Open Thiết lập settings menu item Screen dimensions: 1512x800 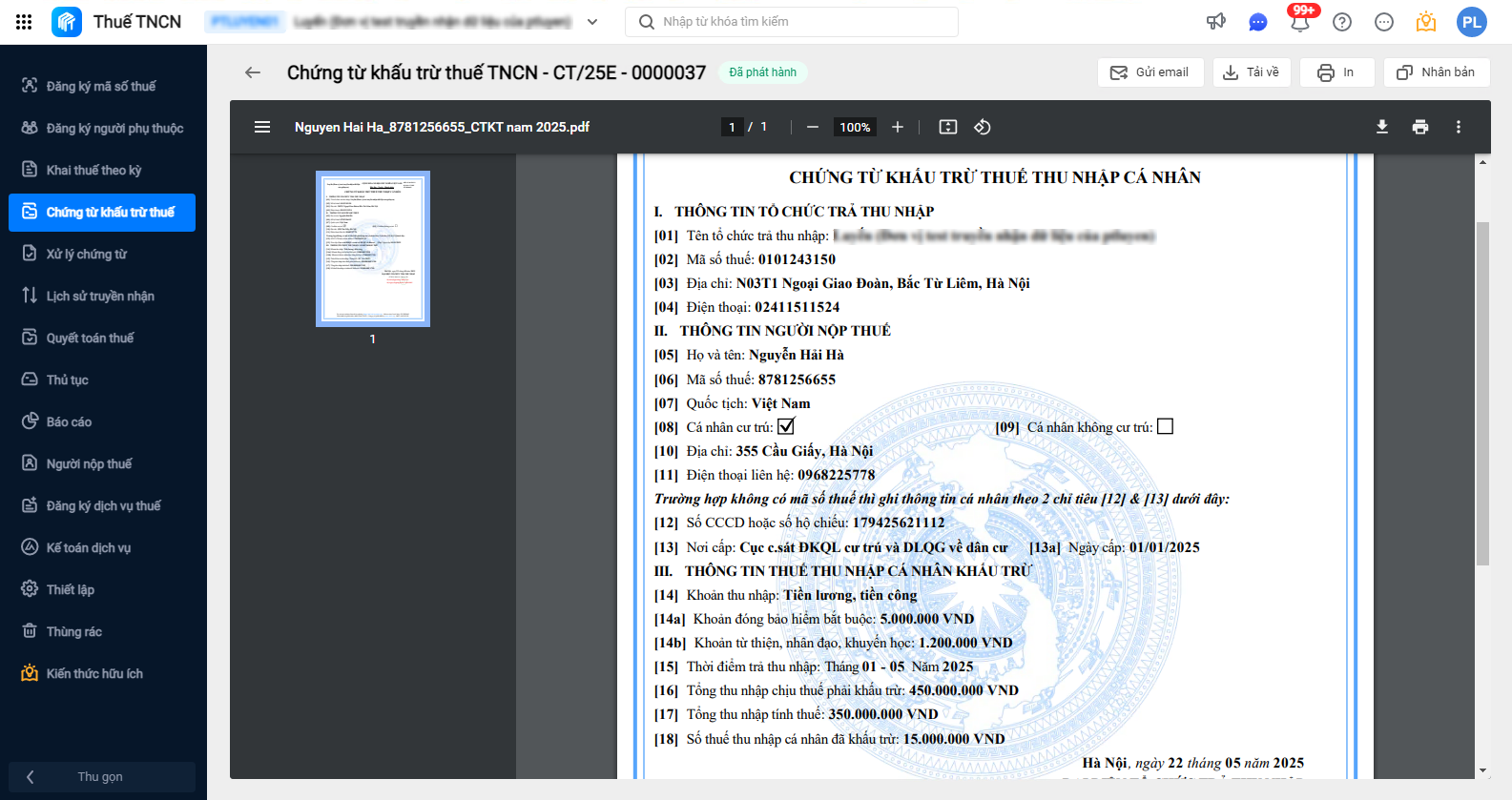pos(102,589)
